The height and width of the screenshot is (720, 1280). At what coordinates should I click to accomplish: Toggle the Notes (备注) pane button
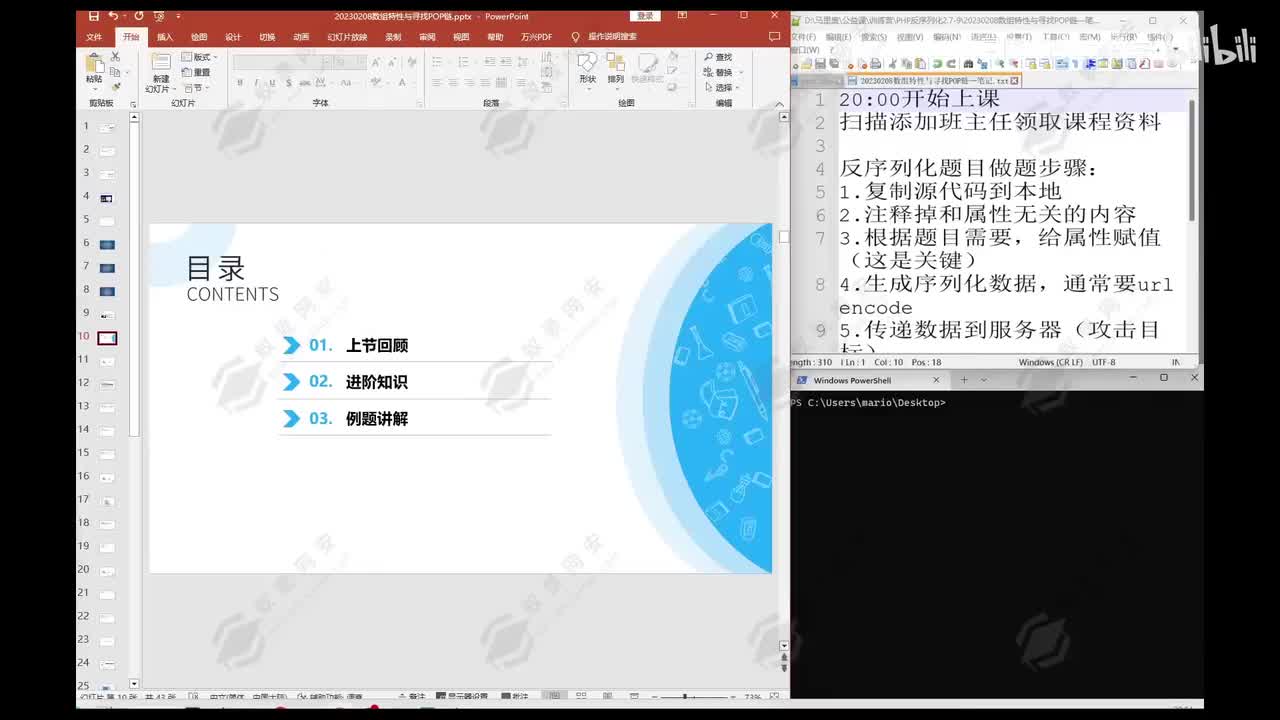point(412,697)
